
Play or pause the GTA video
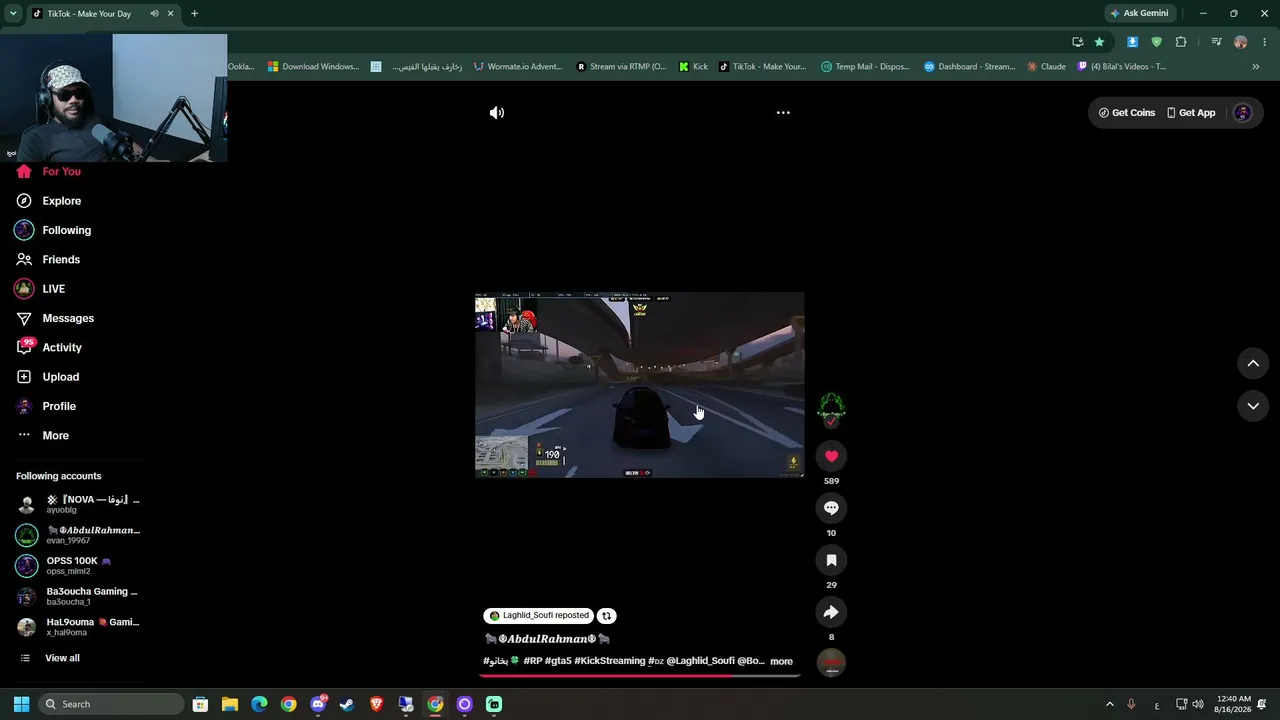click(x=639, y=385)
